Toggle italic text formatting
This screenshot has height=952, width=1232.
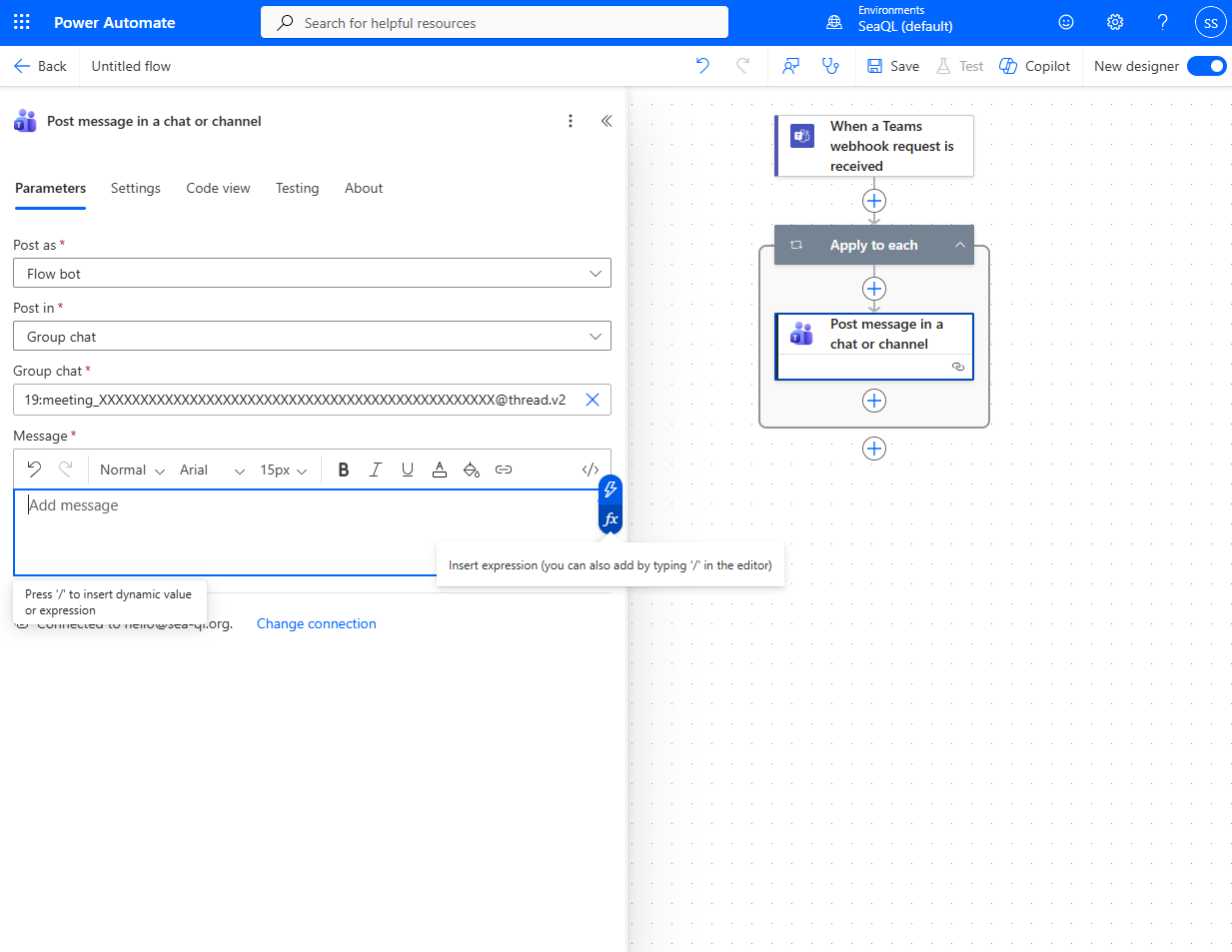pos(376,470)
